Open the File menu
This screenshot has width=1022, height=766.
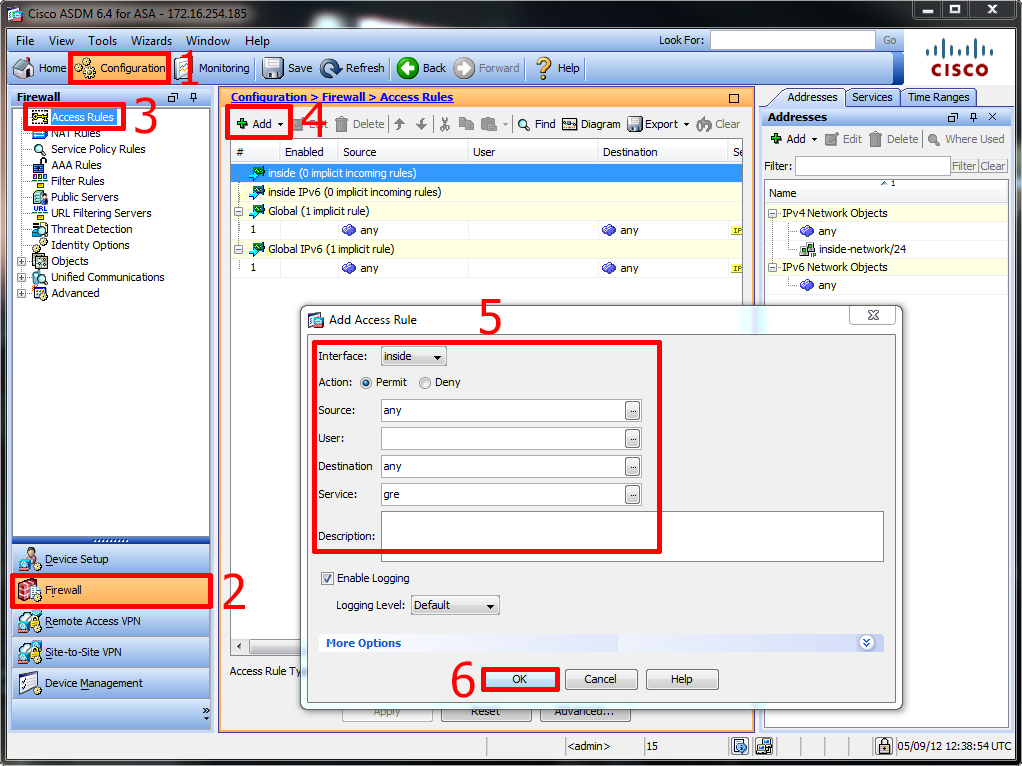25,40
